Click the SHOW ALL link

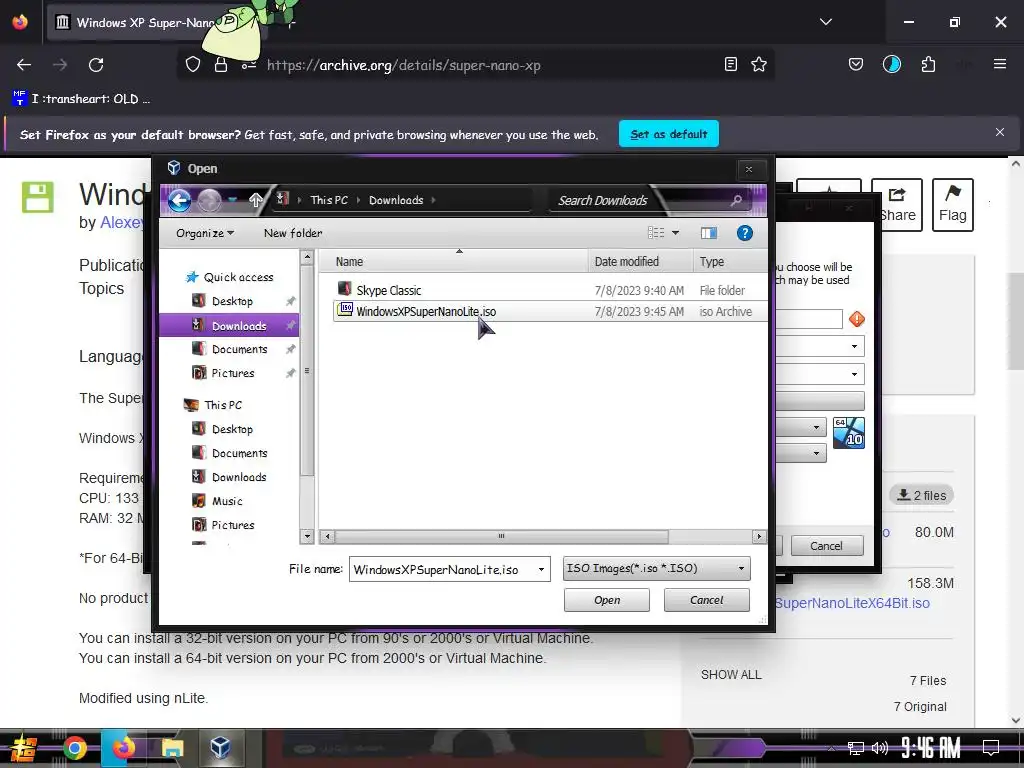pyautogui.click(x=731, y=675)
